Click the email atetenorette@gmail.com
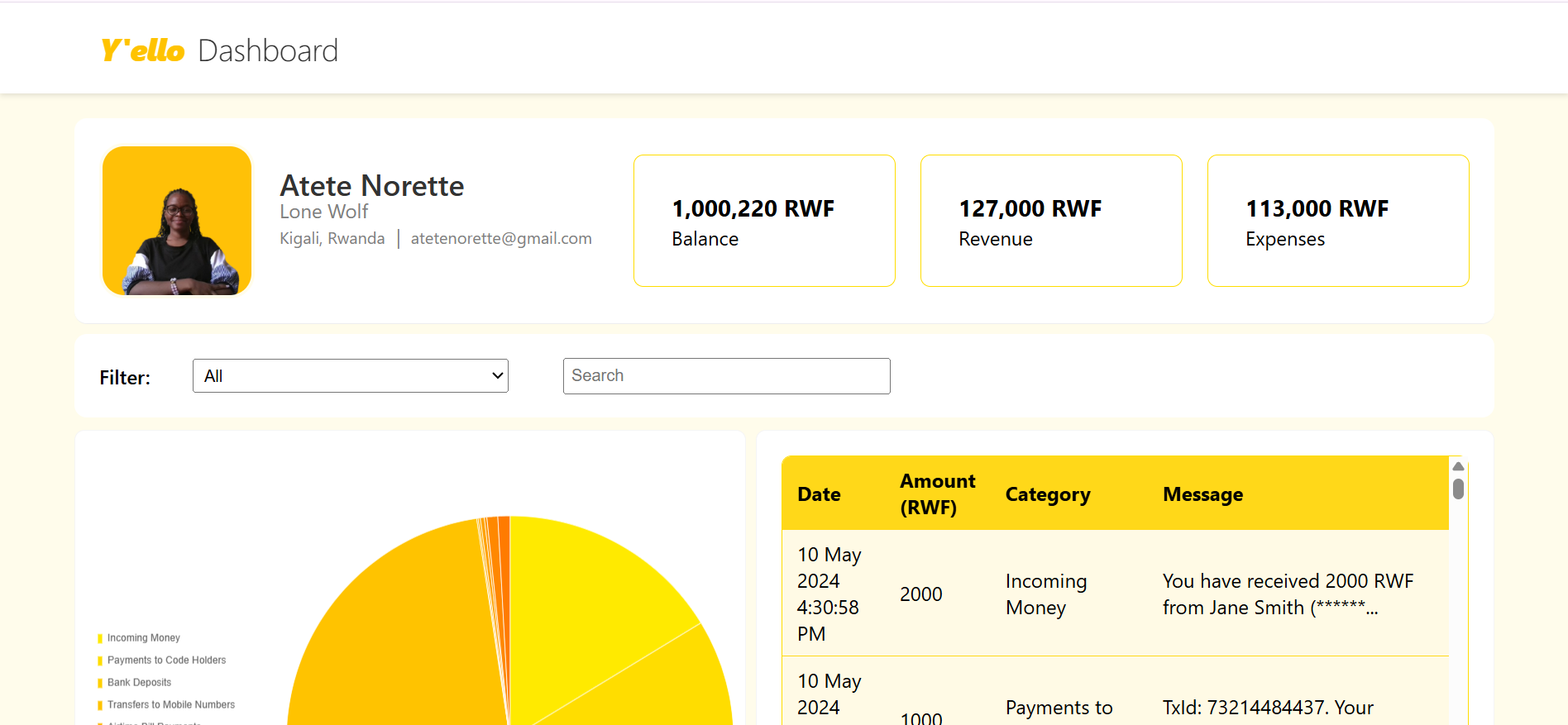 click(x=501, y=239)
